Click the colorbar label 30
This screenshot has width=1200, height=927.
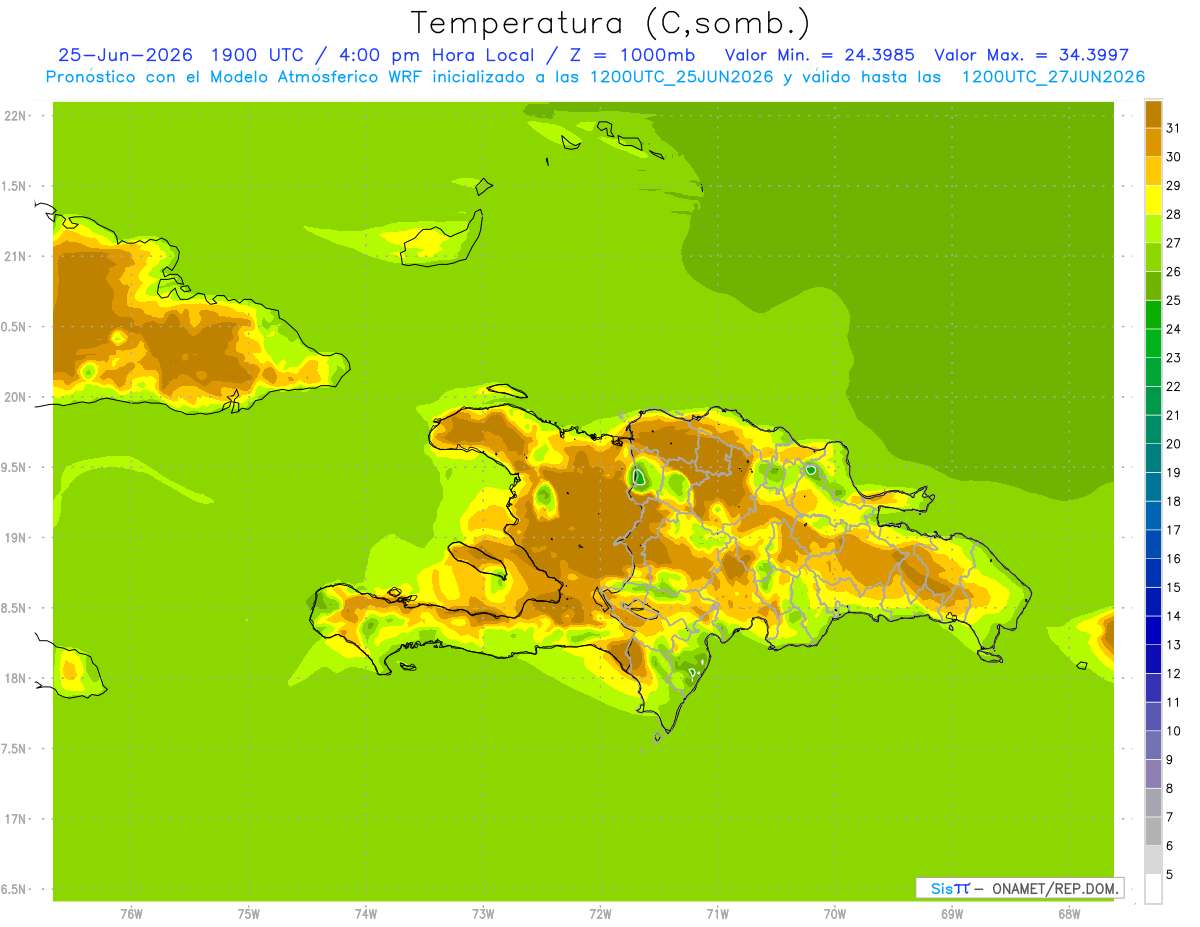1174,157
